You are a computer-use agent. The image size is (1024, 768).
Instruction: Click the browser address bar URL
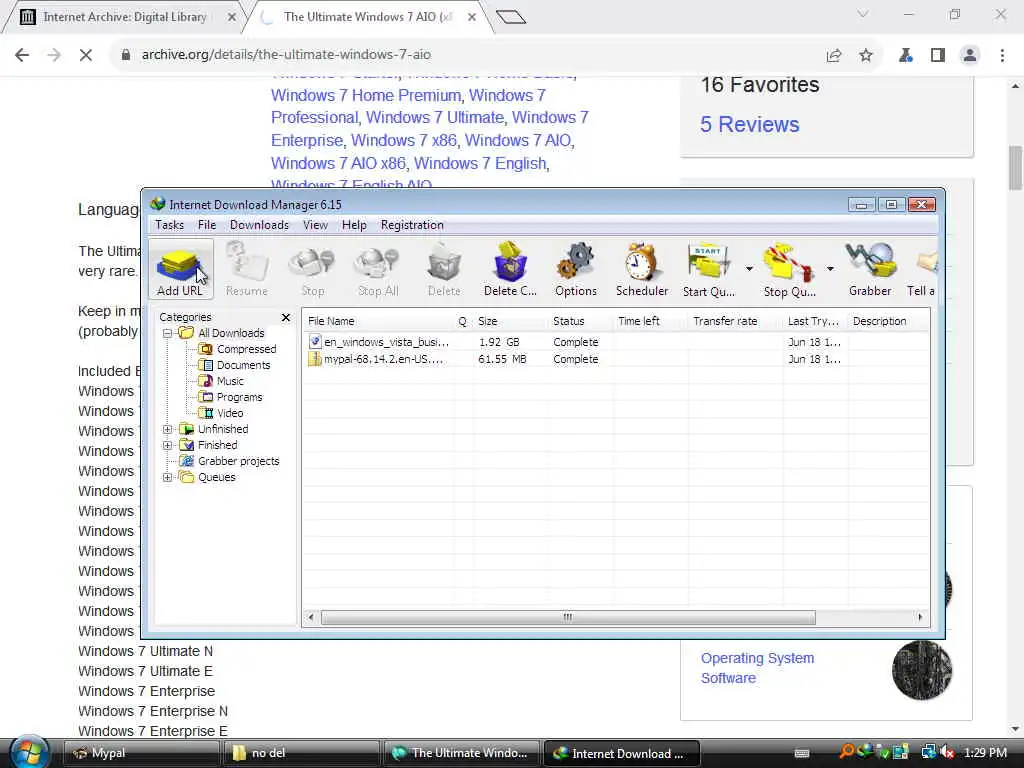[286, 55]
